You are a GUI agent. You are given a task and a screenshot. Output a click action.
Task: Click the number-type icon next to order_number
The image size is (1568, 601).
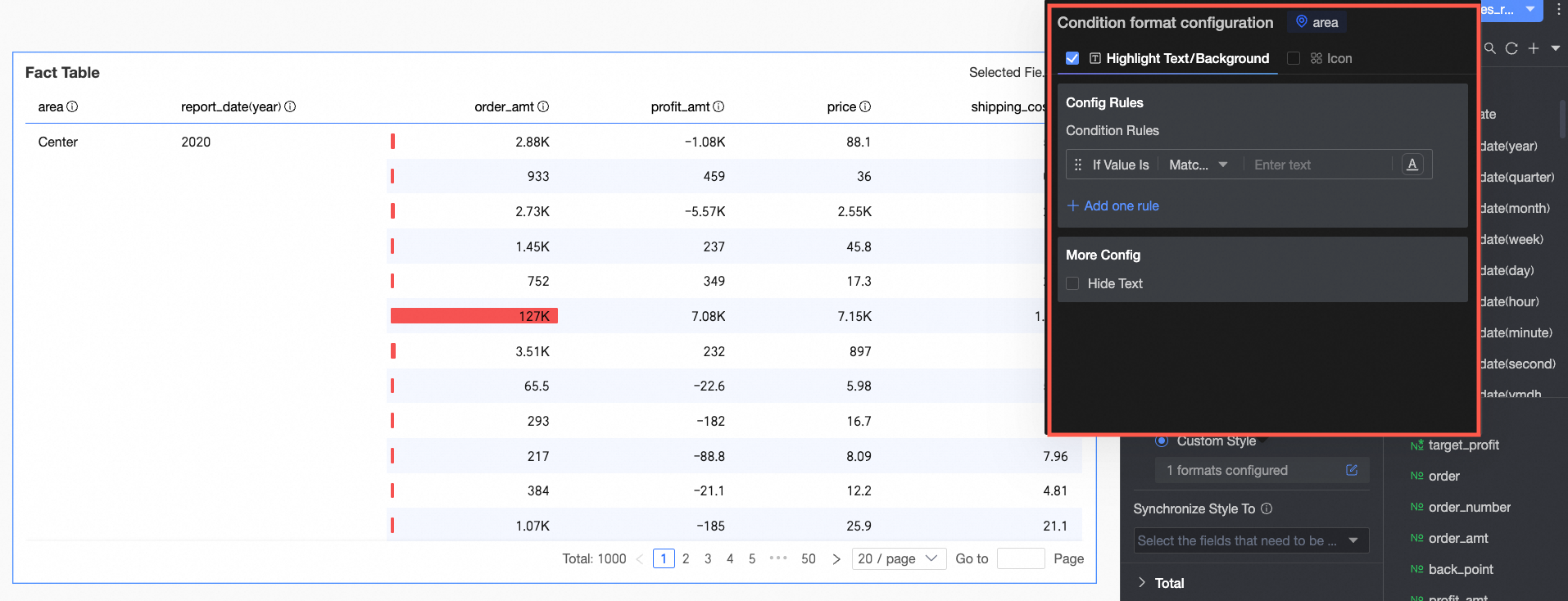(1416, 507)
